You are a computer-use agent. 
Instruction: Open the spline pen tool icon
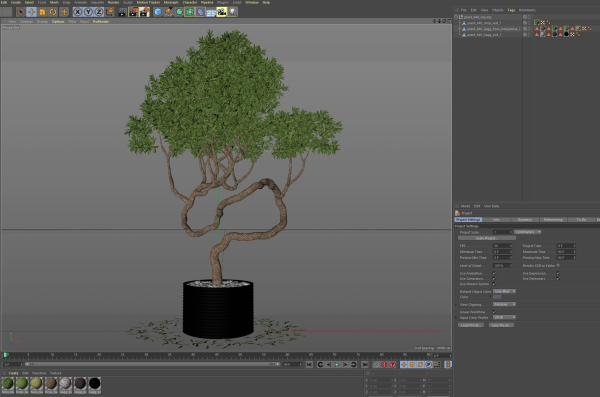[x=168, y=12]
